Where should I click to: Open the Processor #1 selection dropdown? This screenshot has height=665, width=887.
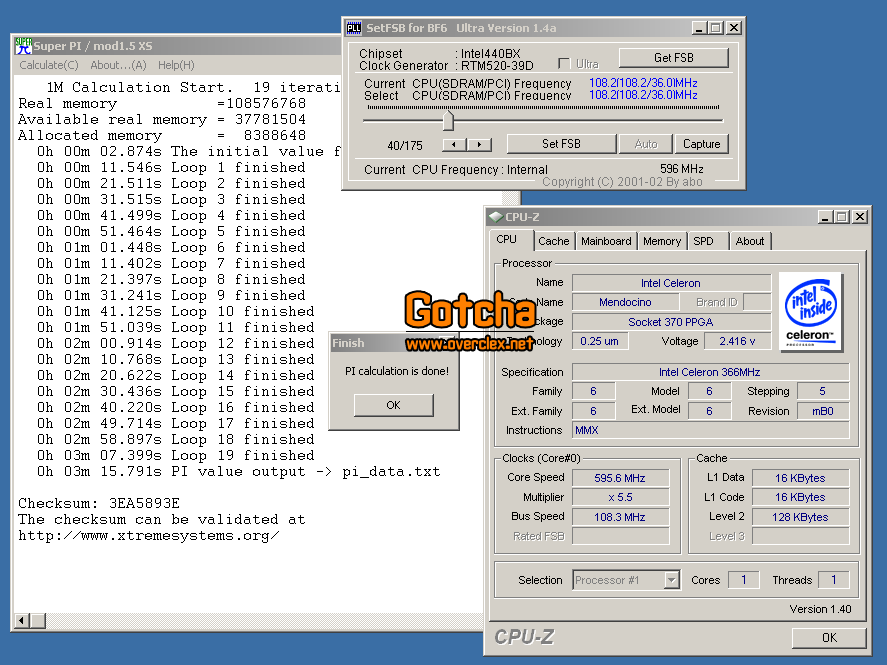671,580
